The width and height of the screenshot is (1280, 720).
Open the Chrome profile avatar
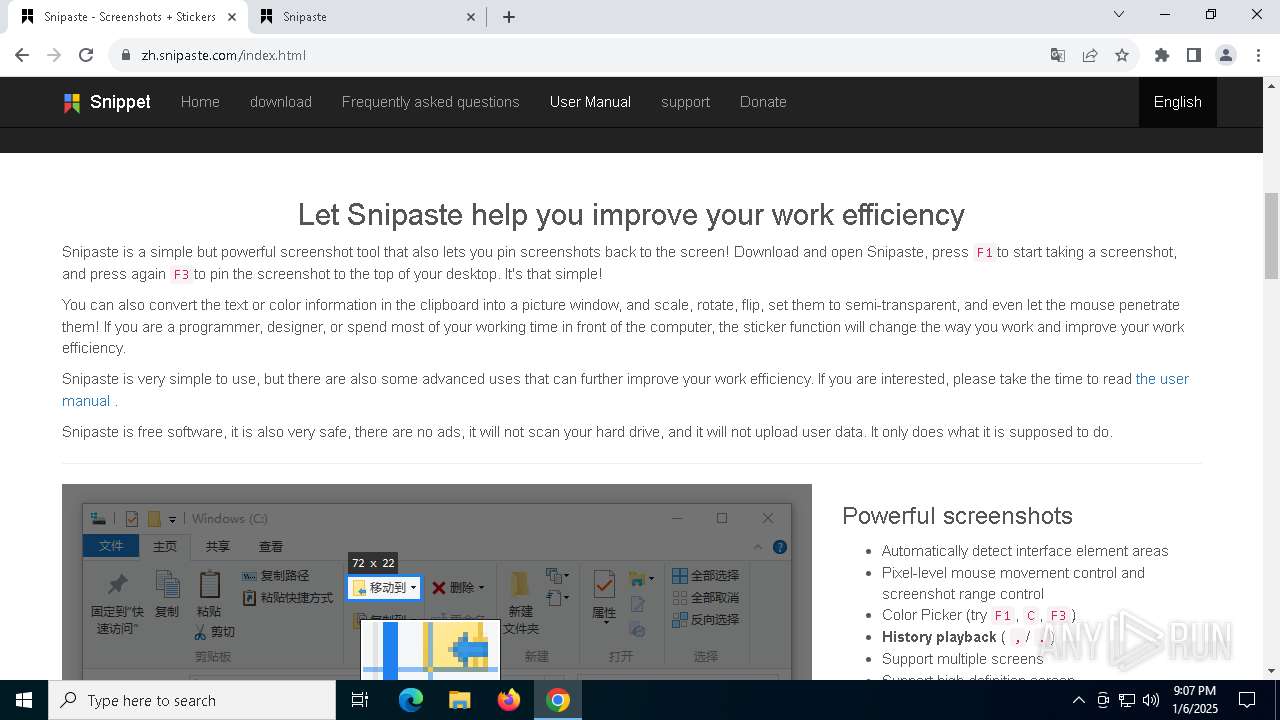coord(1226,55)
